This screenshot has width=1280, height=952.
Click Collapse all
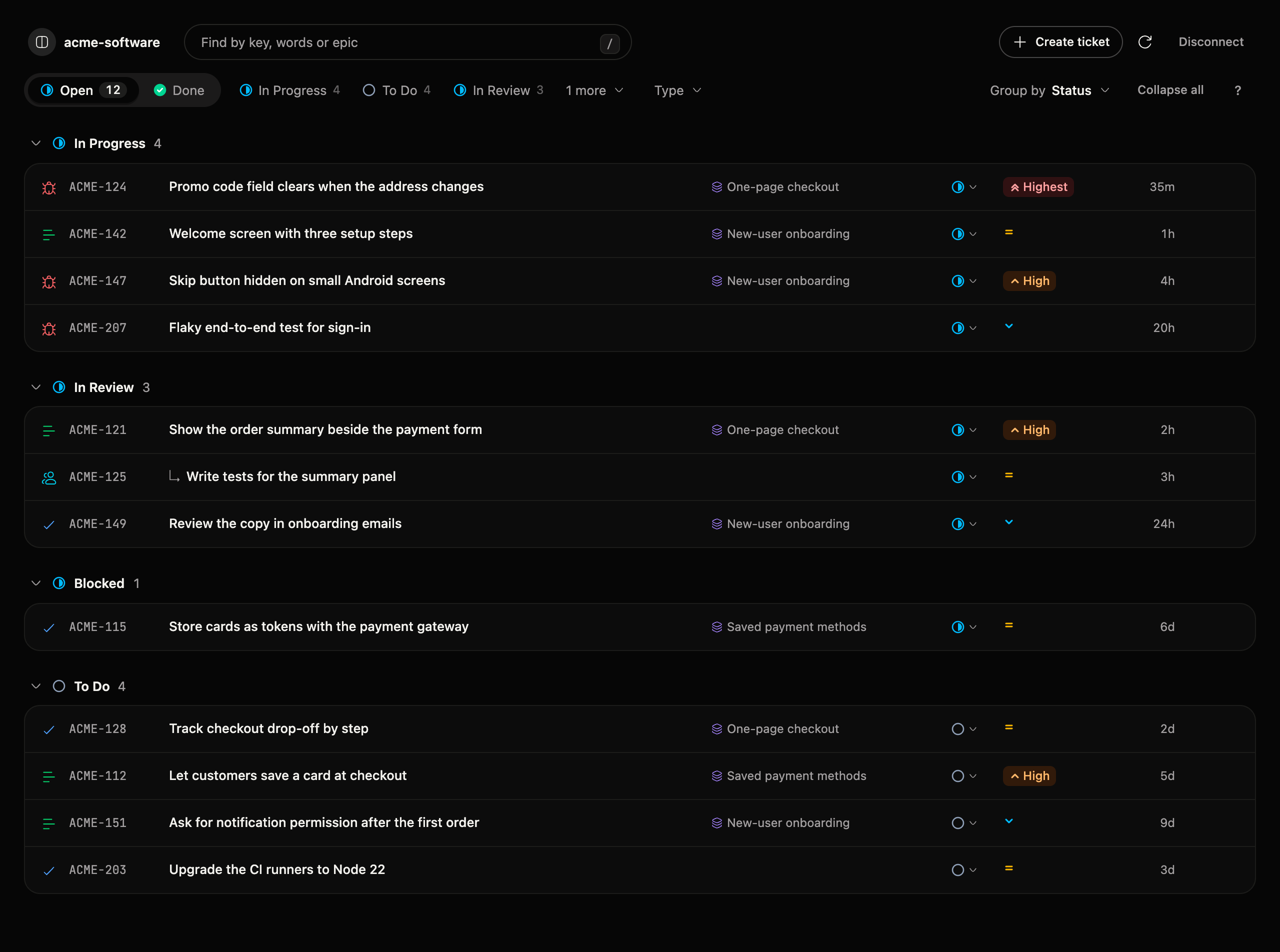pyautogui.click(x=1170, y=90)
